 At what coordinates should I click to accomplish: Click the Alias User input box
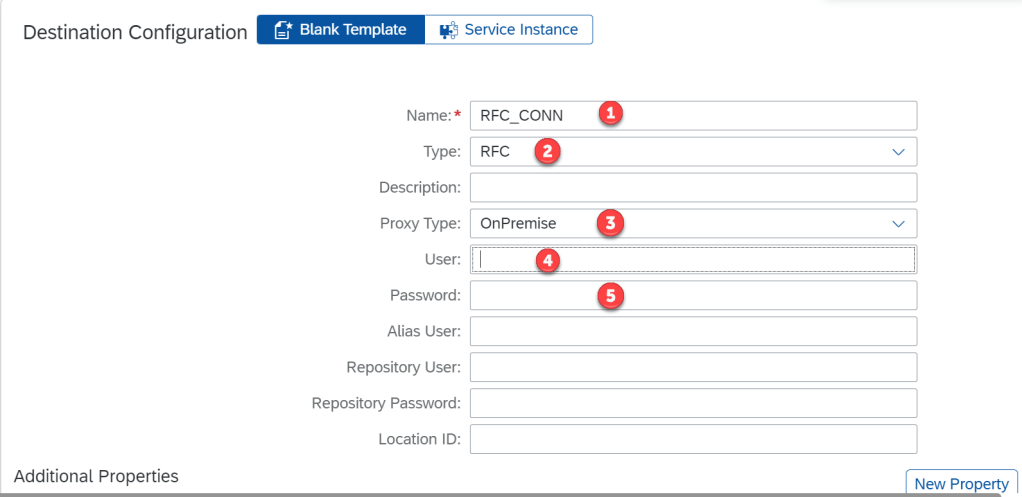click(x=692, y=332)
